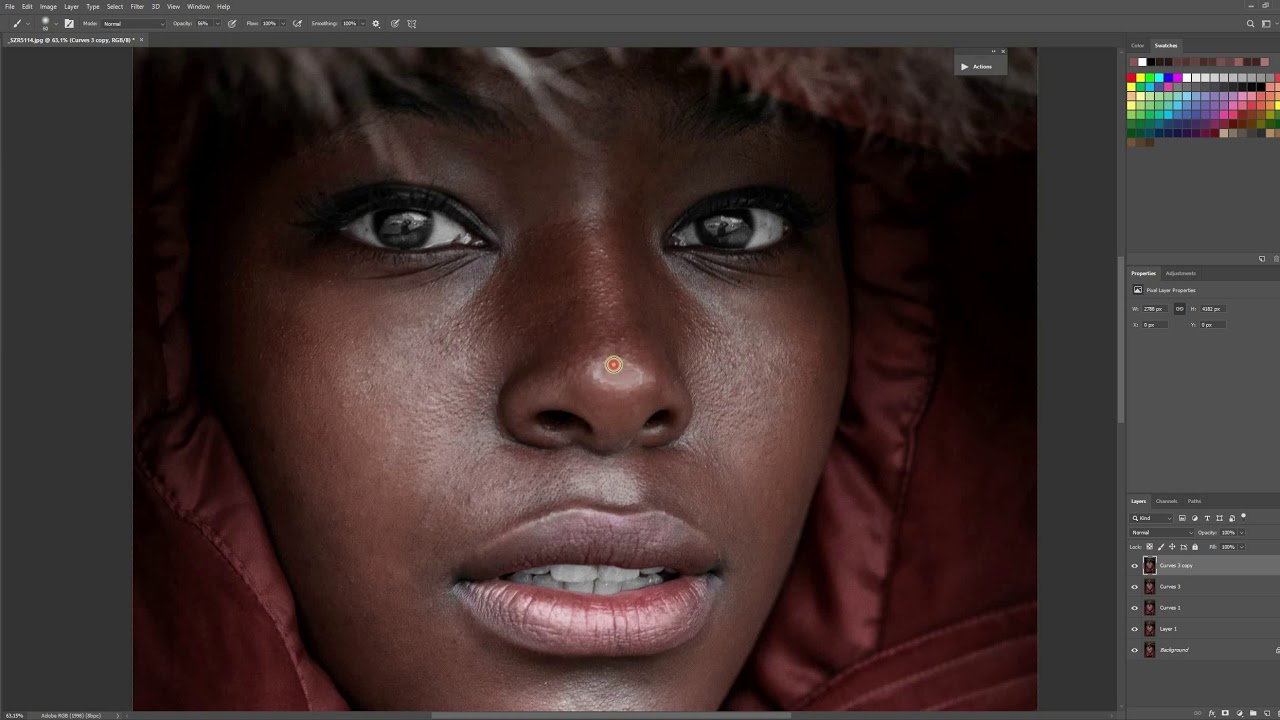Click the width field in Properties
1280x720 pixels.
[x=1155, y=309]
